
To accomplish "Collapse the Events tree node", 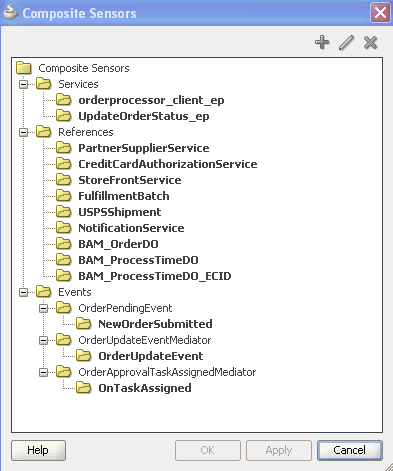I will point(24,292).
